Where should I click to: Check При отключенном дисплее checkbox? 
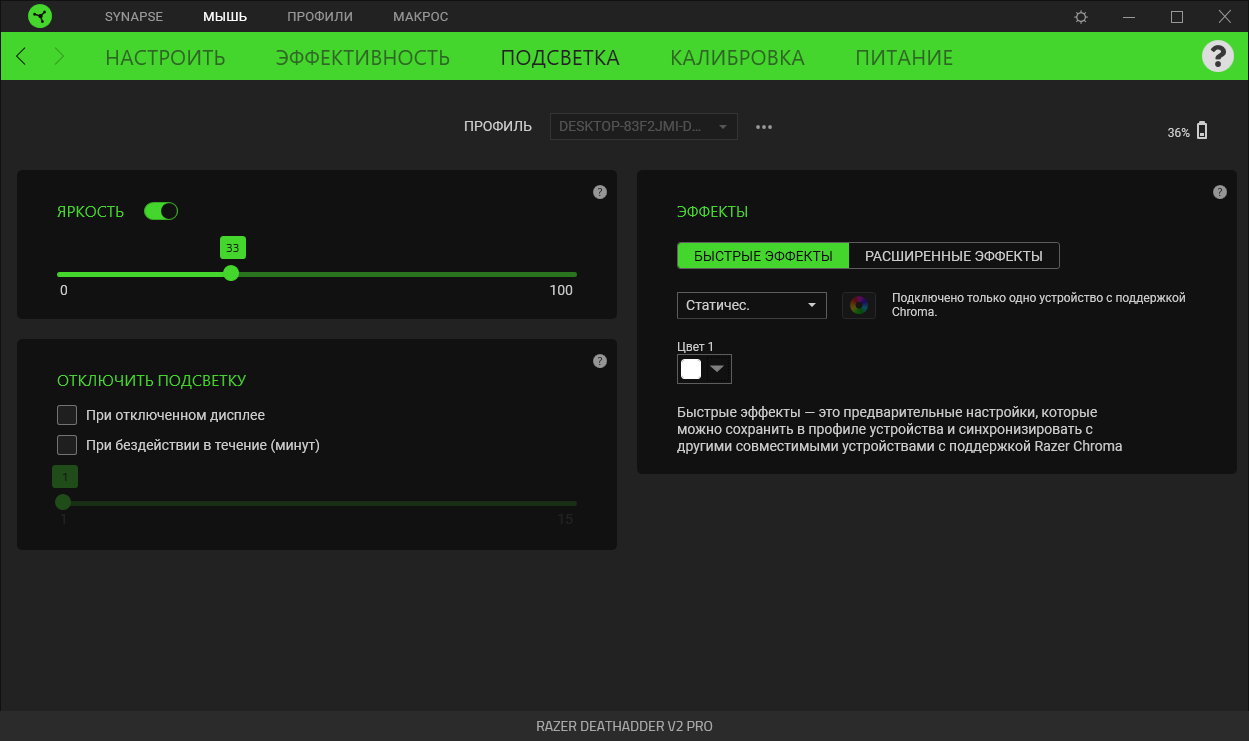(x=67, y=415)
